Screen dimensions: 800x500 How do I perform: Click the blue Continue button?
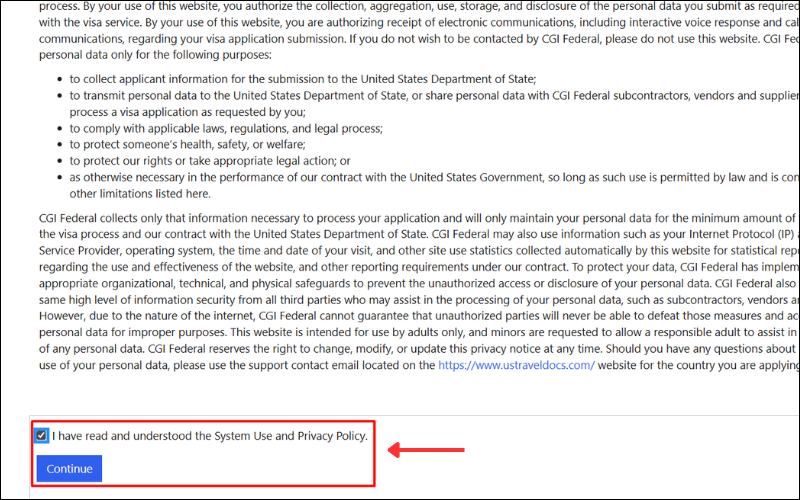click(69, 468)
